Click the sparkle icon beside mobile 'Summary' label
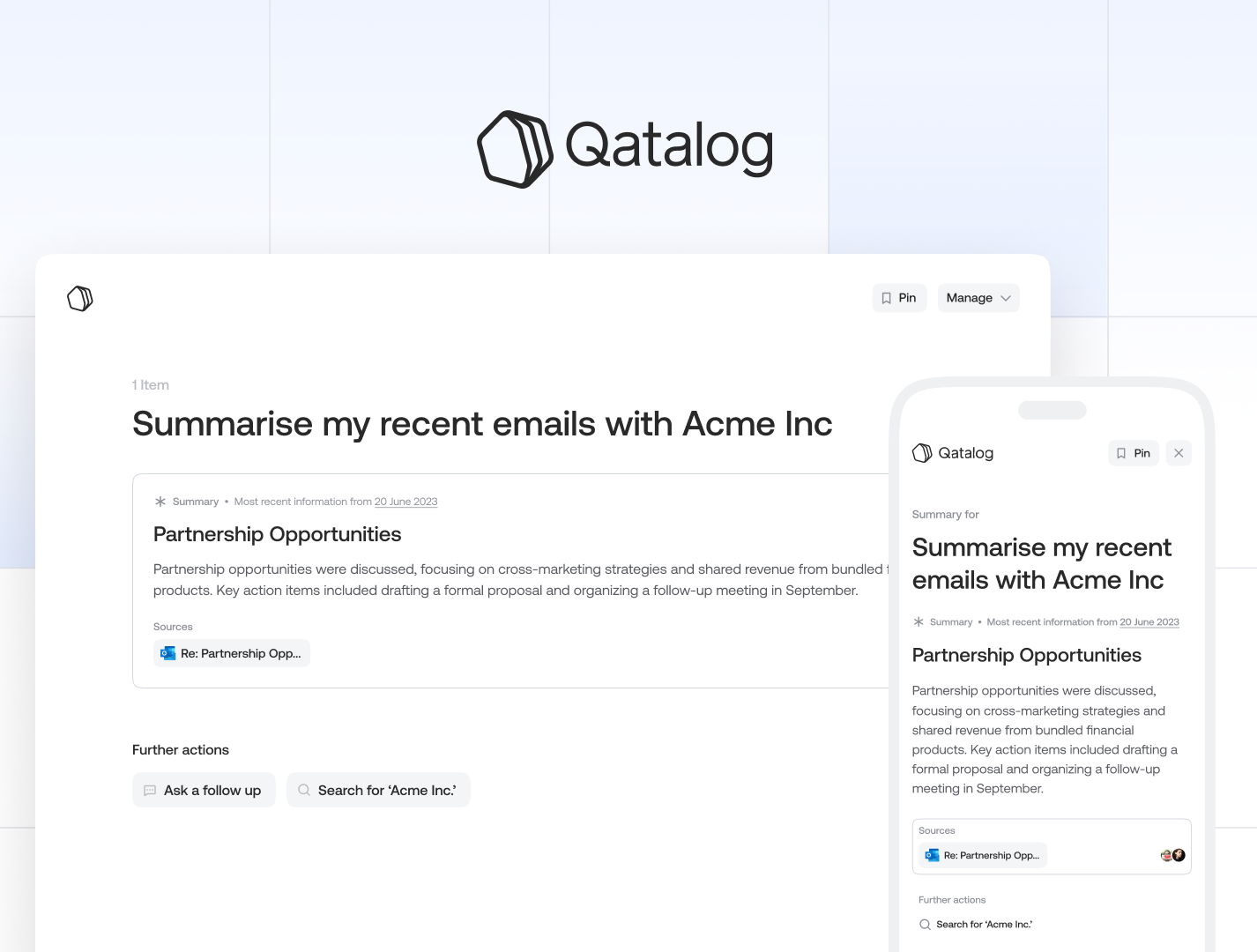This screenshot has width=1257, height=952. [x=918, y=621]
